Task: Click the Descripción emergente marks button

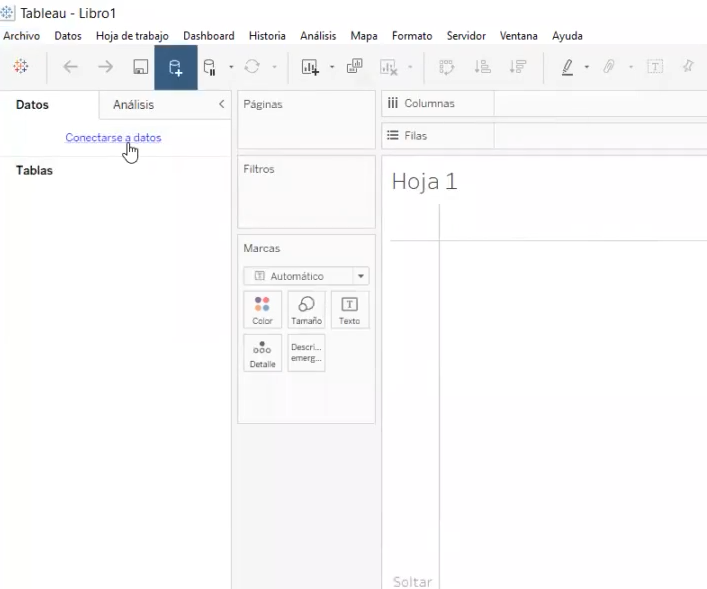Action: (x=306, y=353)
